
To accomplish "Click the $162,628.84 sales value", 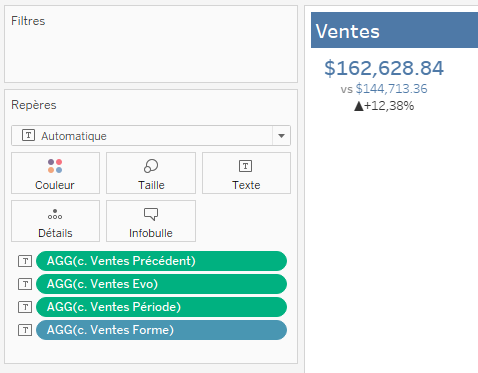I will (384, 68).
